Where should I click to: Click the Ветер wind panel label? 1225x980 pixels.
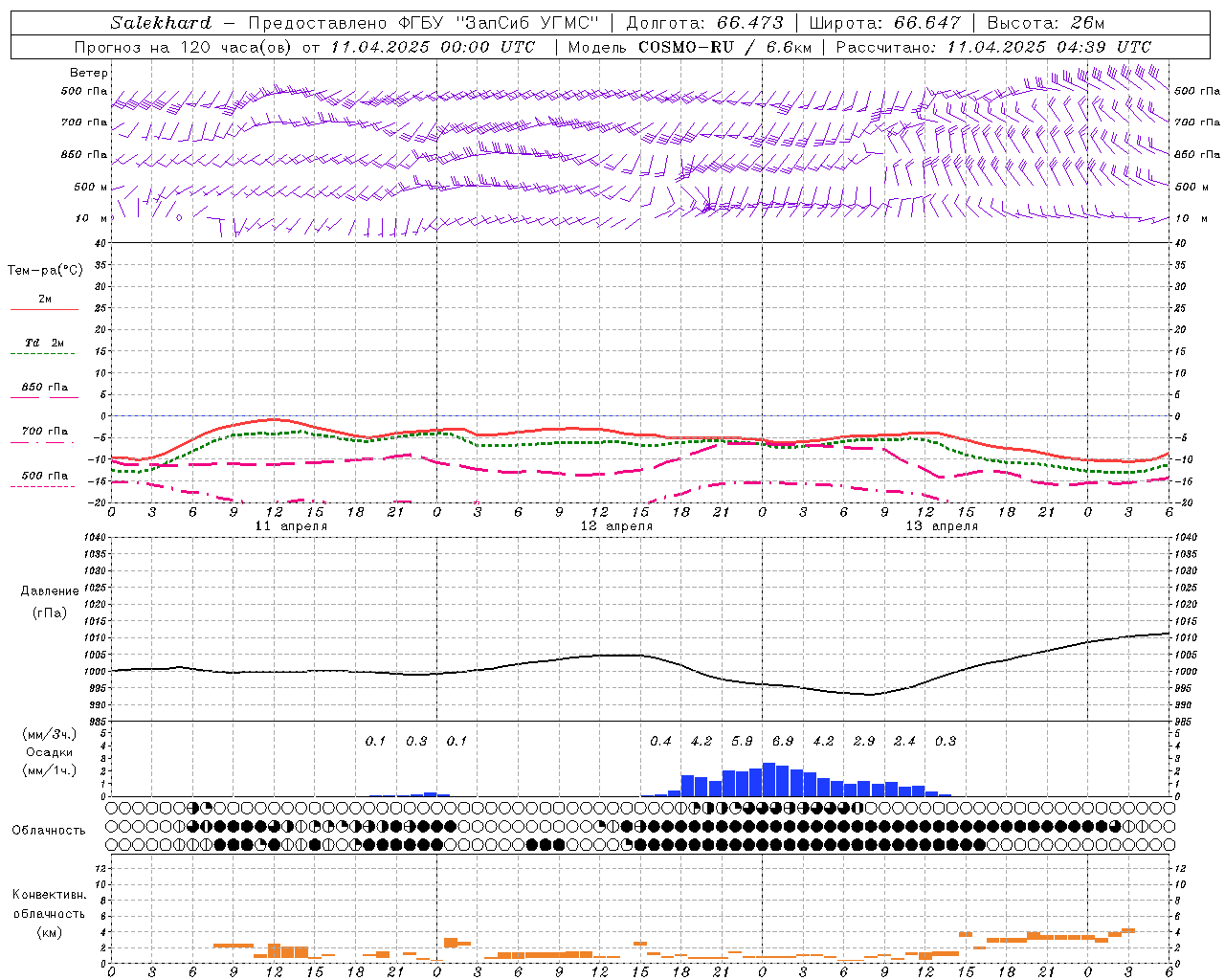pos(89,73)
